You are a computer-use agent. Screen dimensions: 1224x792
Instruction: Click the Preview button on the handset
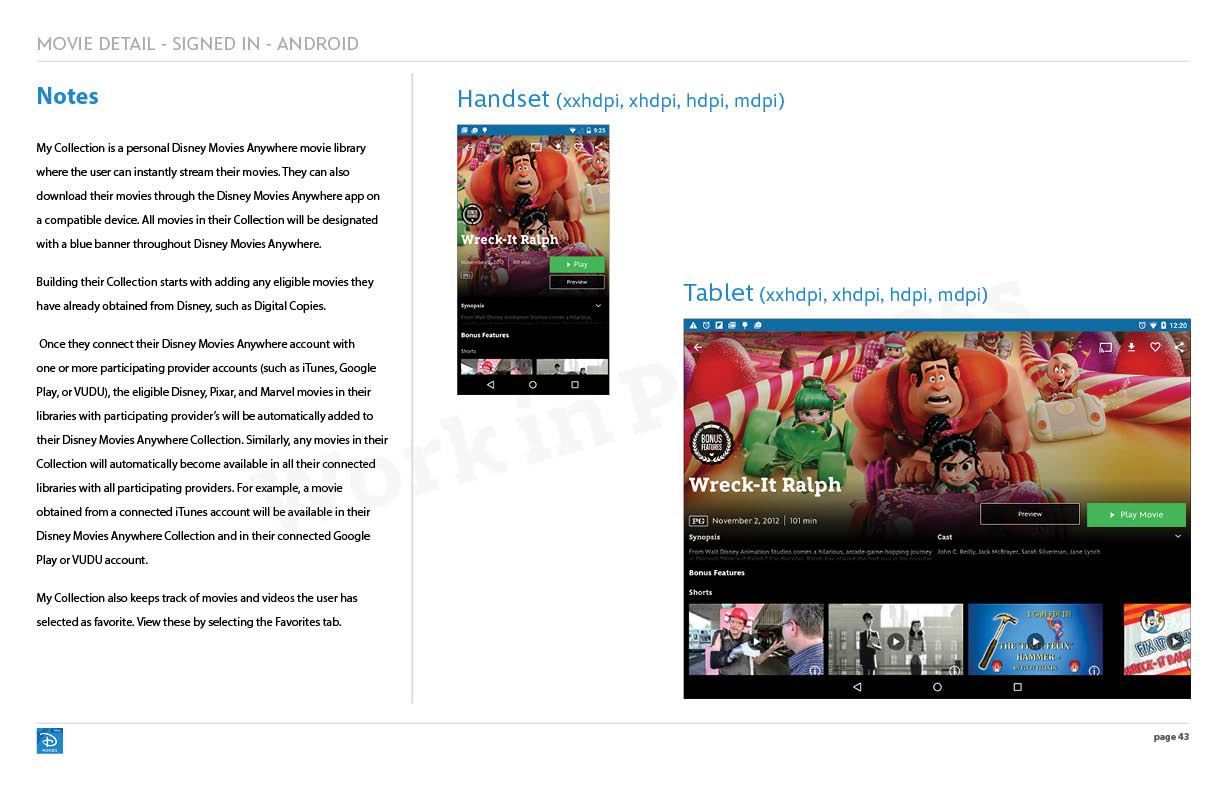point(577,282)
